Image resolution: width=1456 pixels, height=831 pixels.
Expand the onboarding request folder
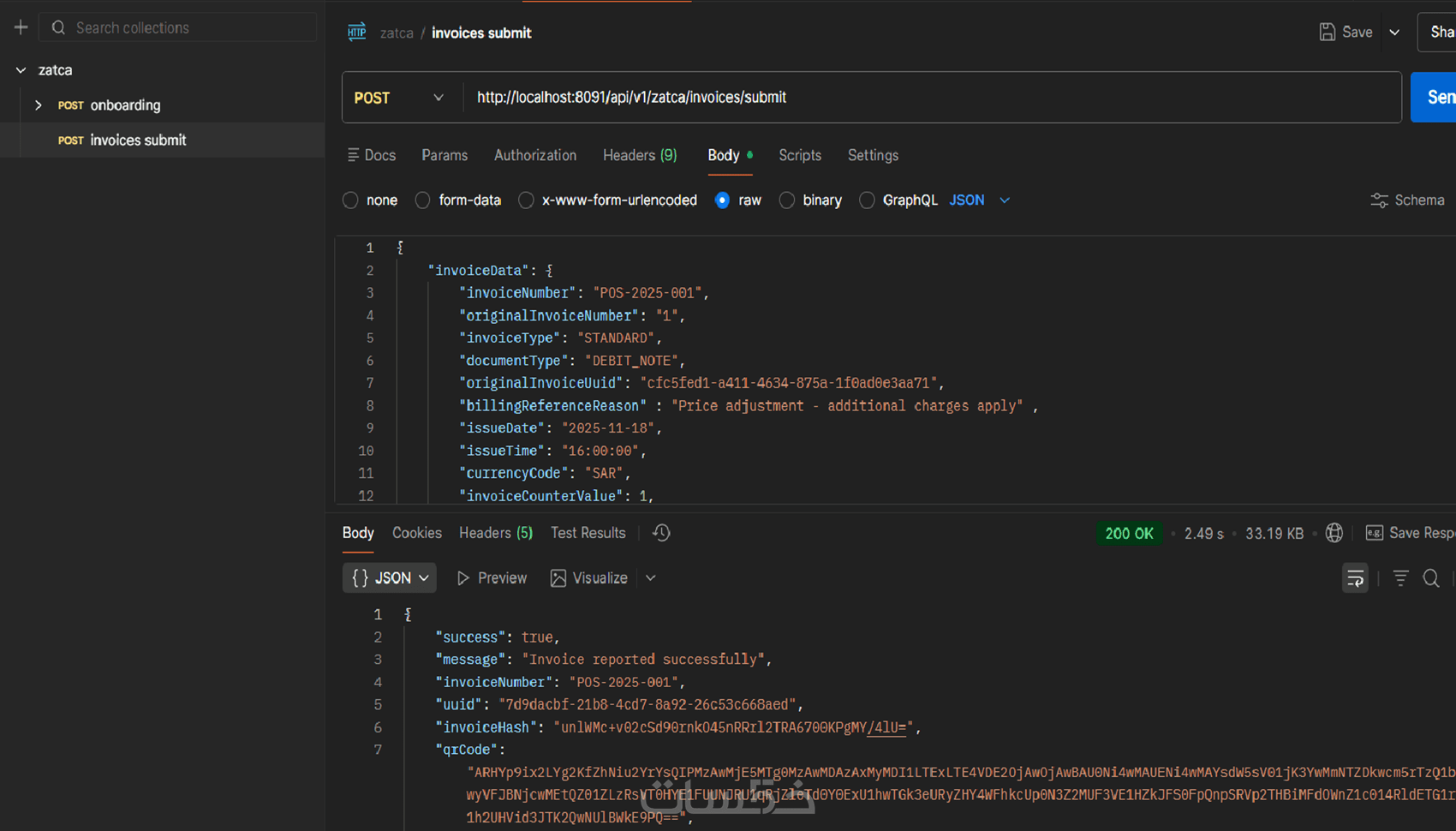pyautogui.click(x=39, y=105)
